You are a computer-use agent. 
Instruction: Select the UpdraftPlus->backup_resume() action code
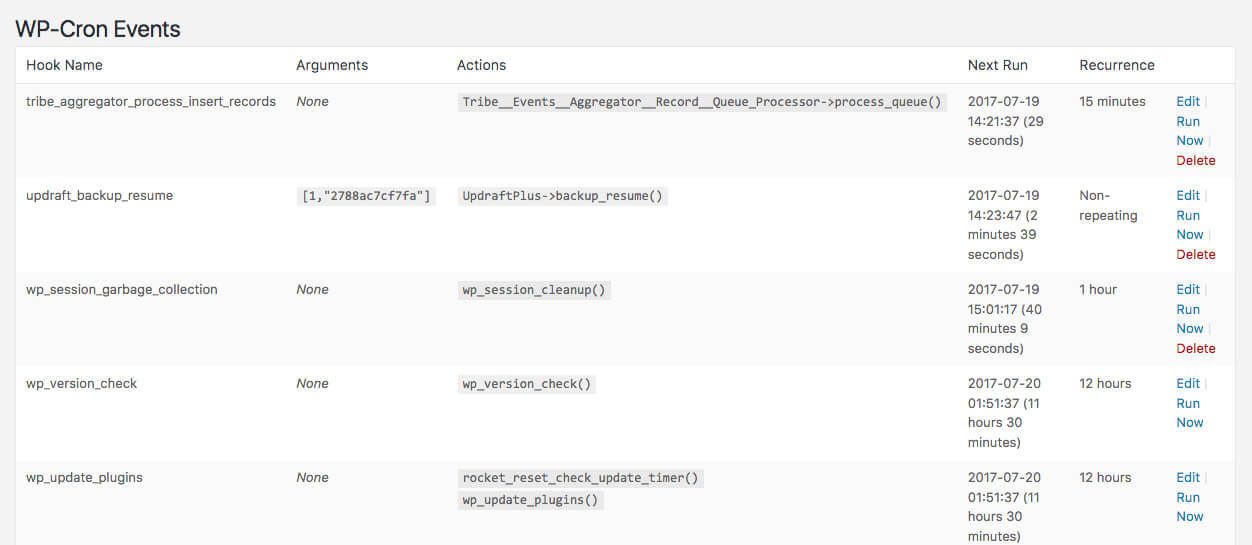click(563, 196)
